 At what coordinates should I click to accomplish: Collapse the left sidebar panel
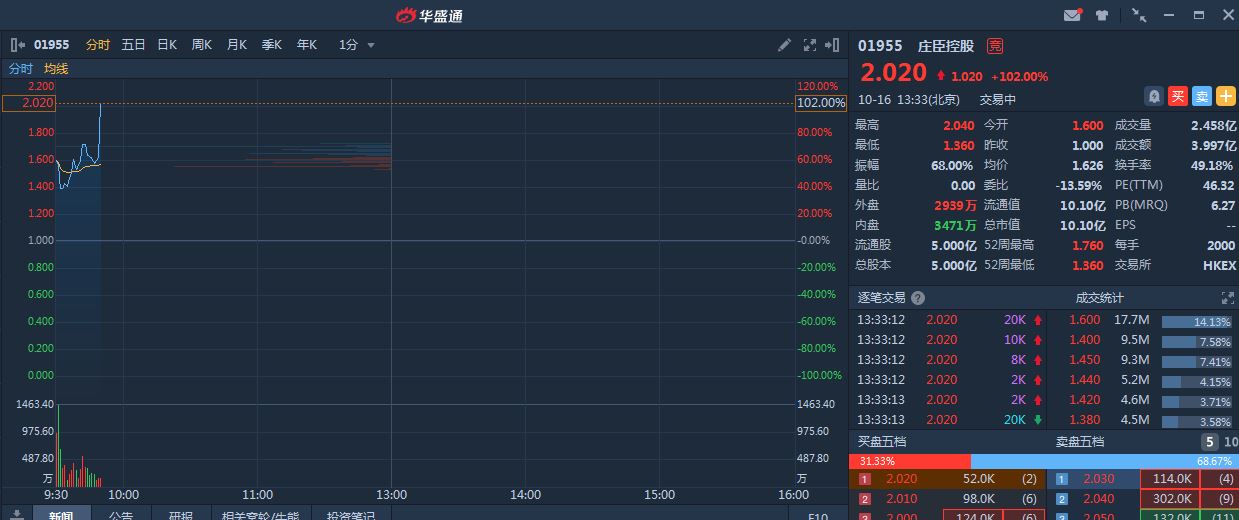(x=17, y=45)
